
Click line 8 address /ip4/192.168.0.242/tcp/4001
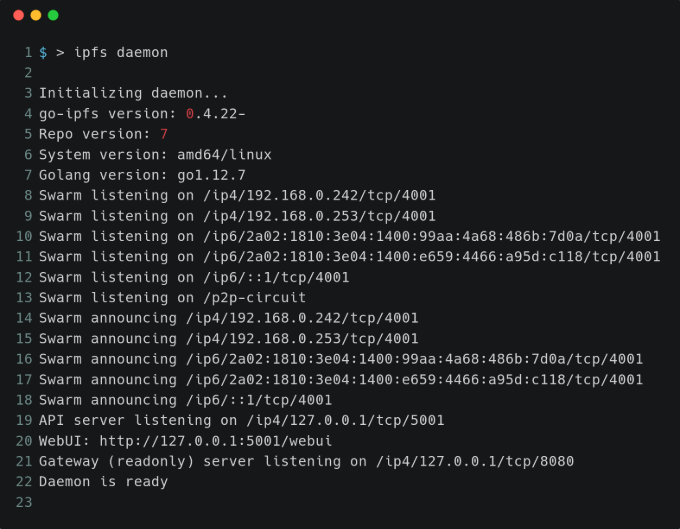(320, 196)
